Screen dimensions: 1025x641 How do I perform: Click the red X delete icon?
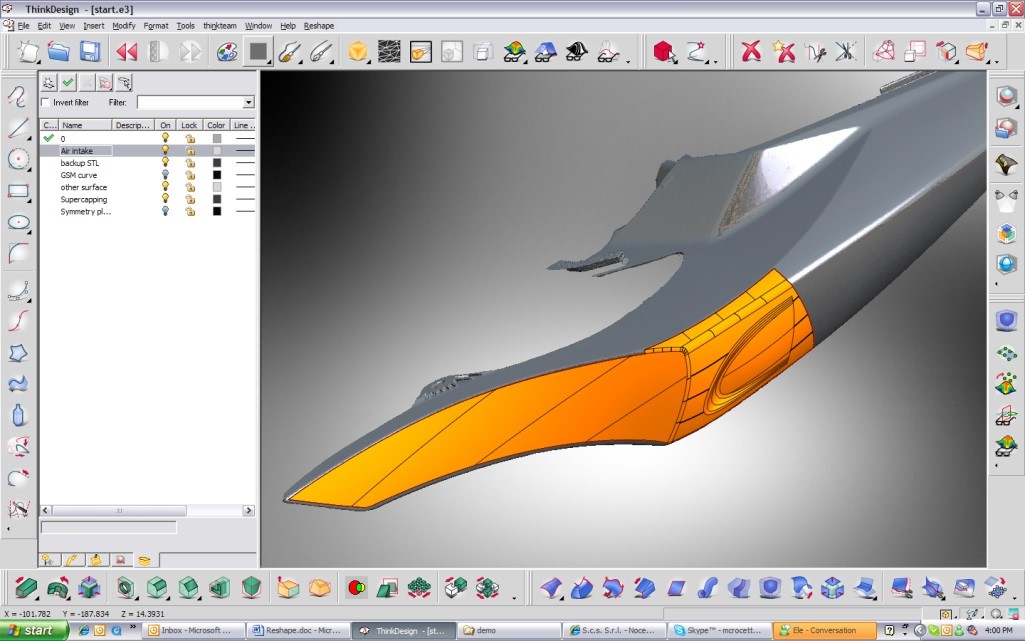tap(751, 51)
